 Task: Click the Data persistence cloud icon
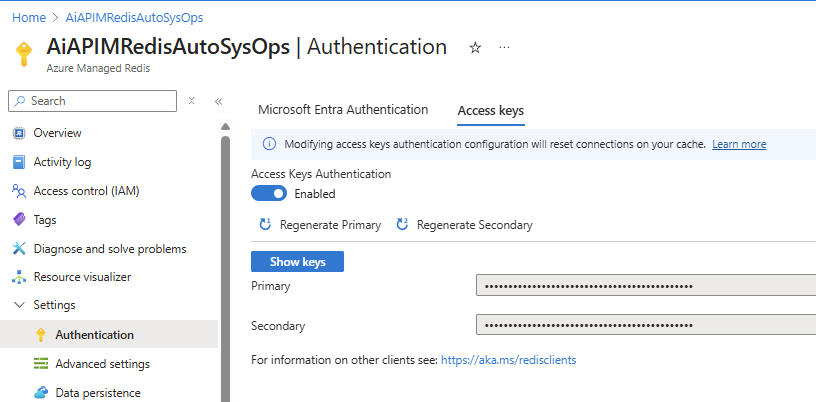point(41,392)
